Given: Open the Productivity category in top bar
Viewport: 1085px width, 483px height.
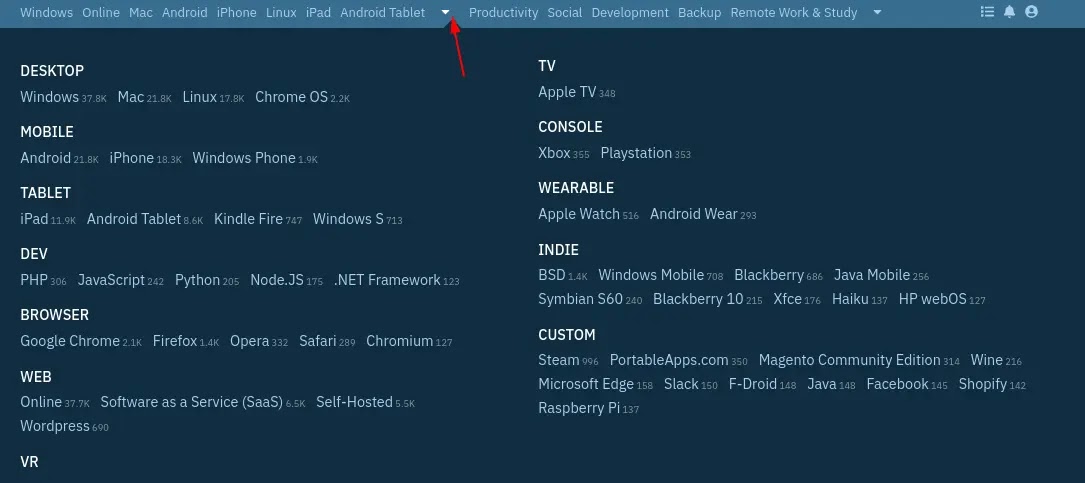Looking at the screenshot, I should pos(504,12).
